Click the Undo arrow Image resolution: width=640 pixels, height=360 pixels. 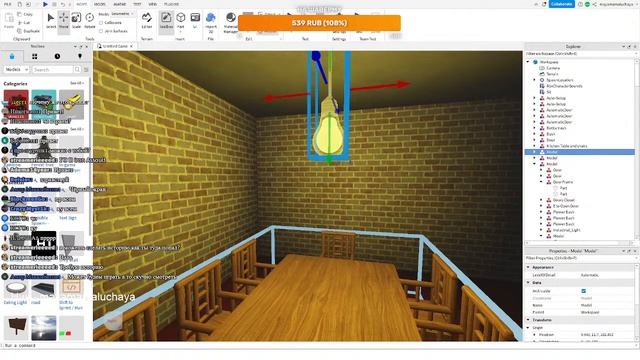63,4
